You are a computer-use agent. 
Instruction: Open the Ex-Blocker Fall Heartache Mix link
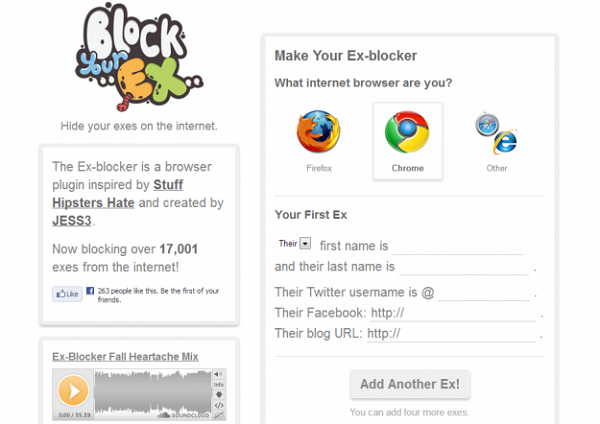coord(125,357)
